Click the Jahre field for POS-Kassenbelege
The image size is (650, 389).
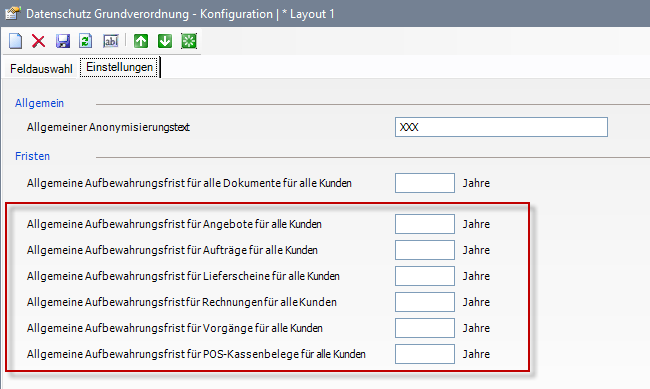pyautogui.click(x=424, y=354)
